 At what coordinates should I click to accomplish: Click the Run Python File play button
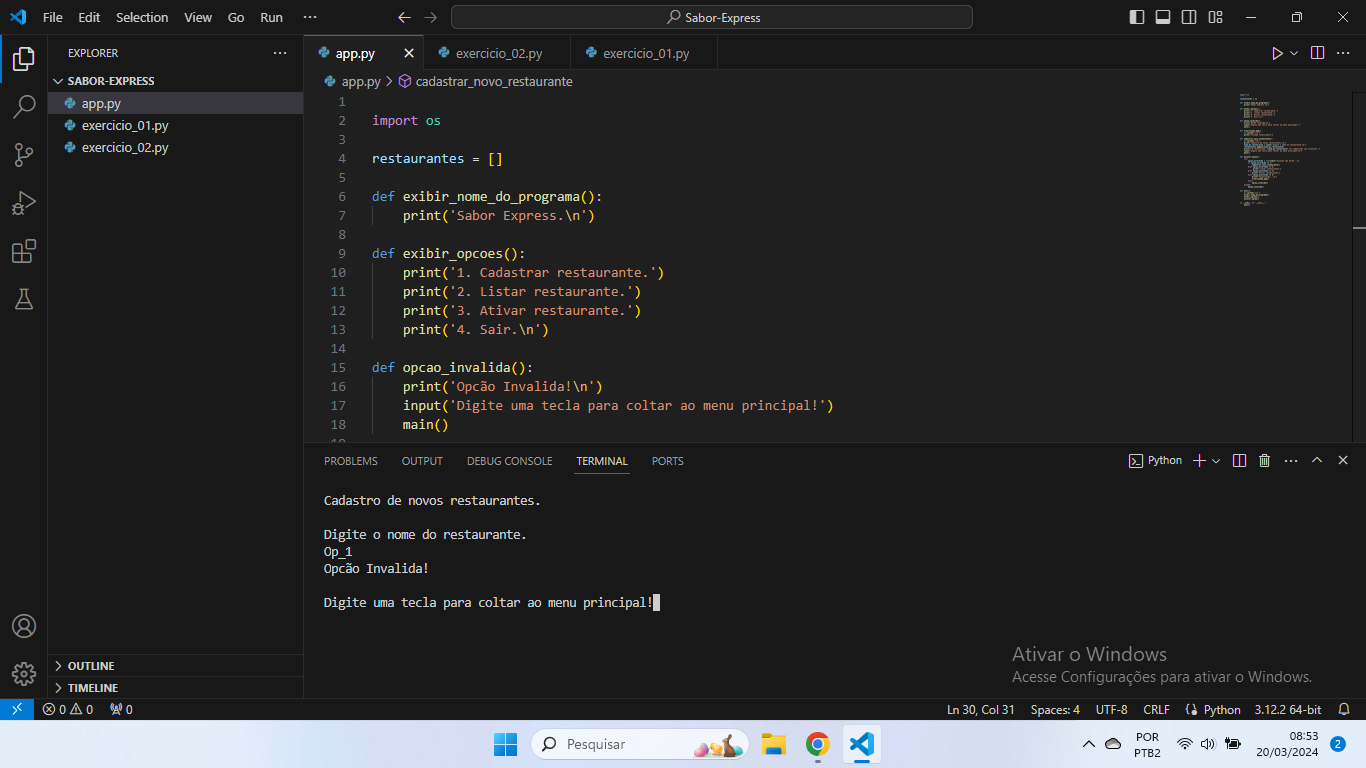tap(1277, 53)
